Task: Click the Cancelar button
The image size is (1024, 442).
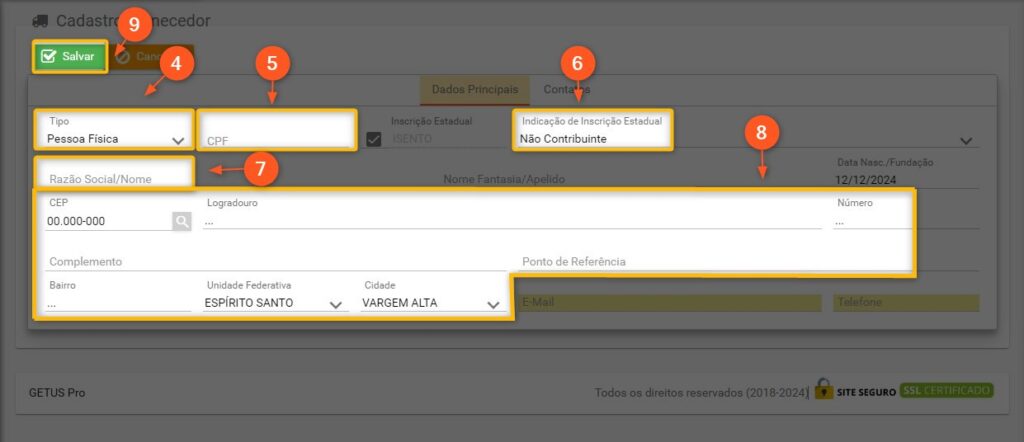Action: click(x=150, y=57)
